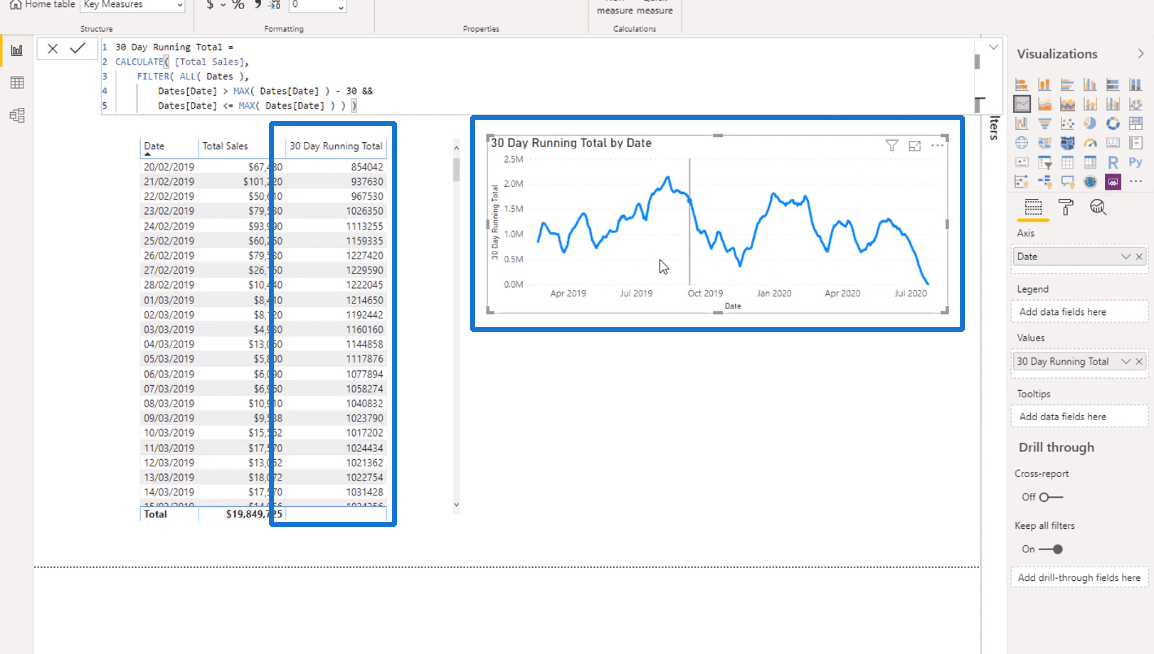Collapse the Visualizations pane
Screen dimensions: 1154x654
pyautogui.click(x=1140, y=54)
